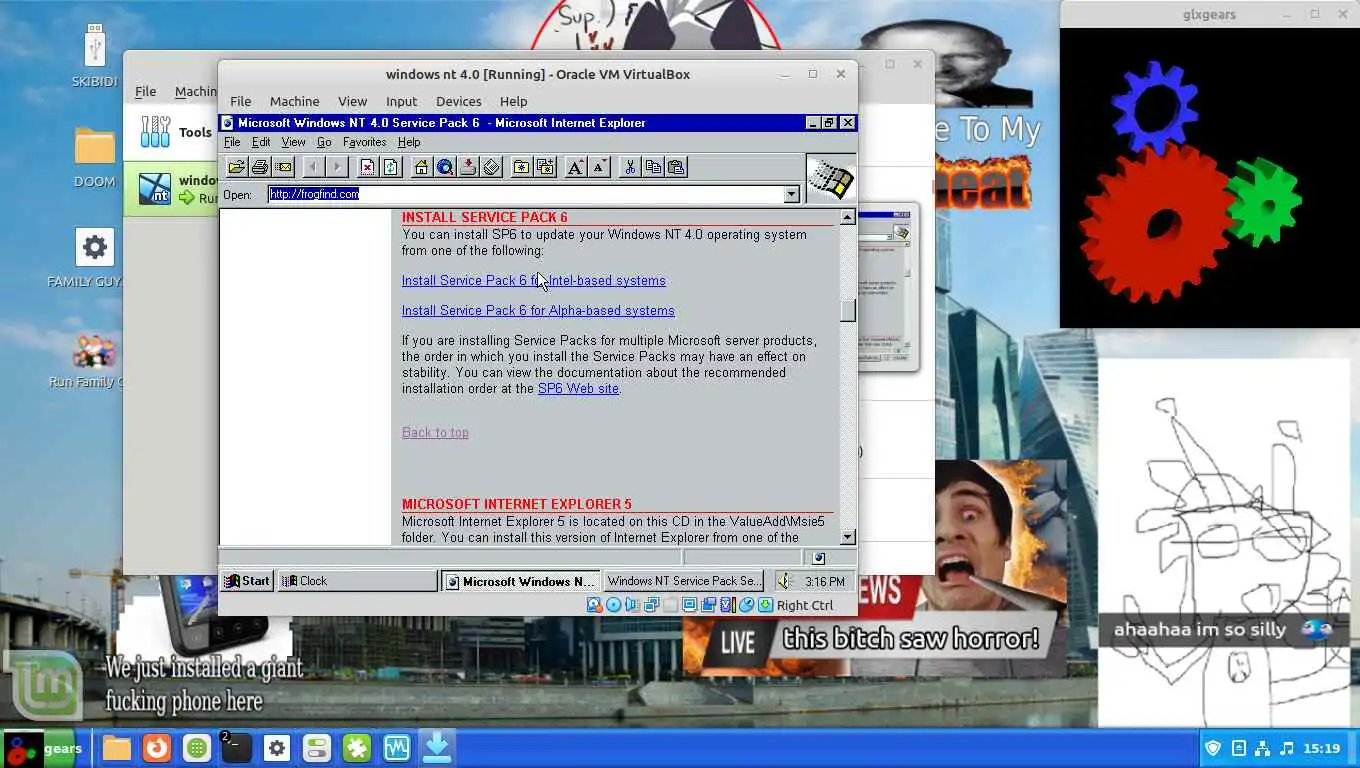Click the network indicator in VirtualBox status bar
Screen dimensions: 1360x768
pyautogui.click(x=651, y=605)
